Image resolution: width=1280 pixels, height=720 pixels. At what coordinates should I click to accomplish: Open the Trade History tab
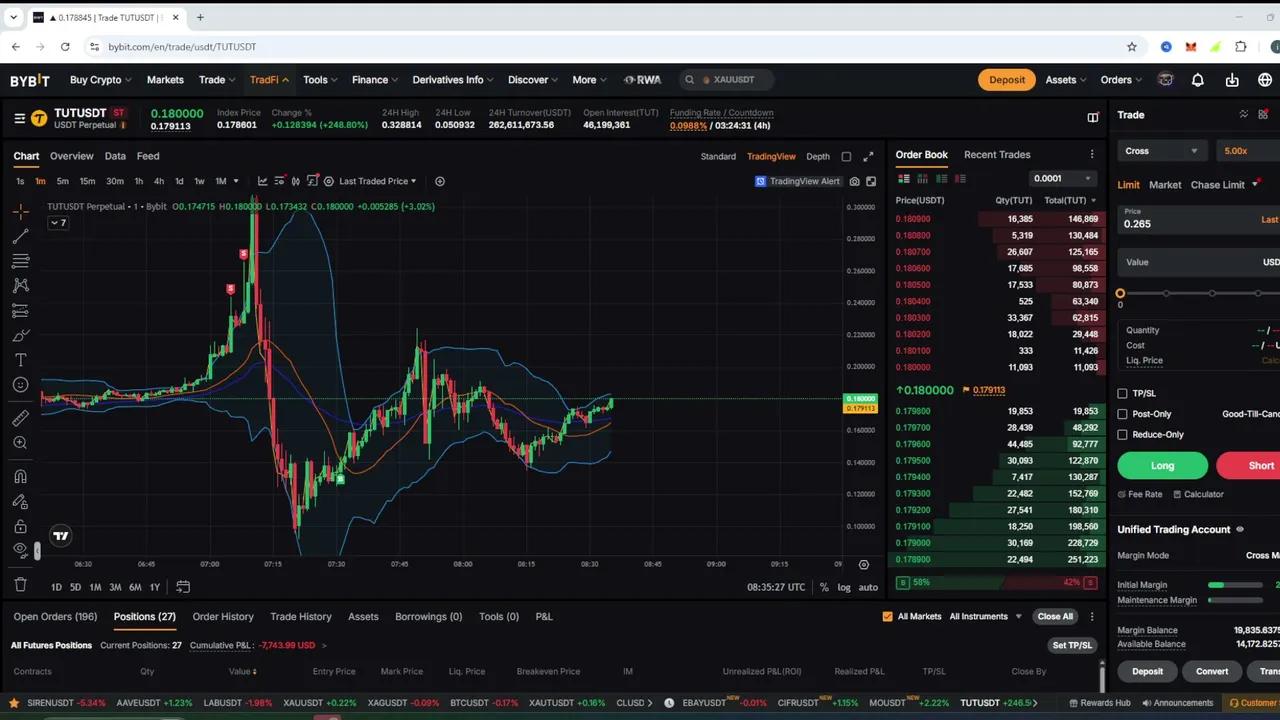click(301, 617)
